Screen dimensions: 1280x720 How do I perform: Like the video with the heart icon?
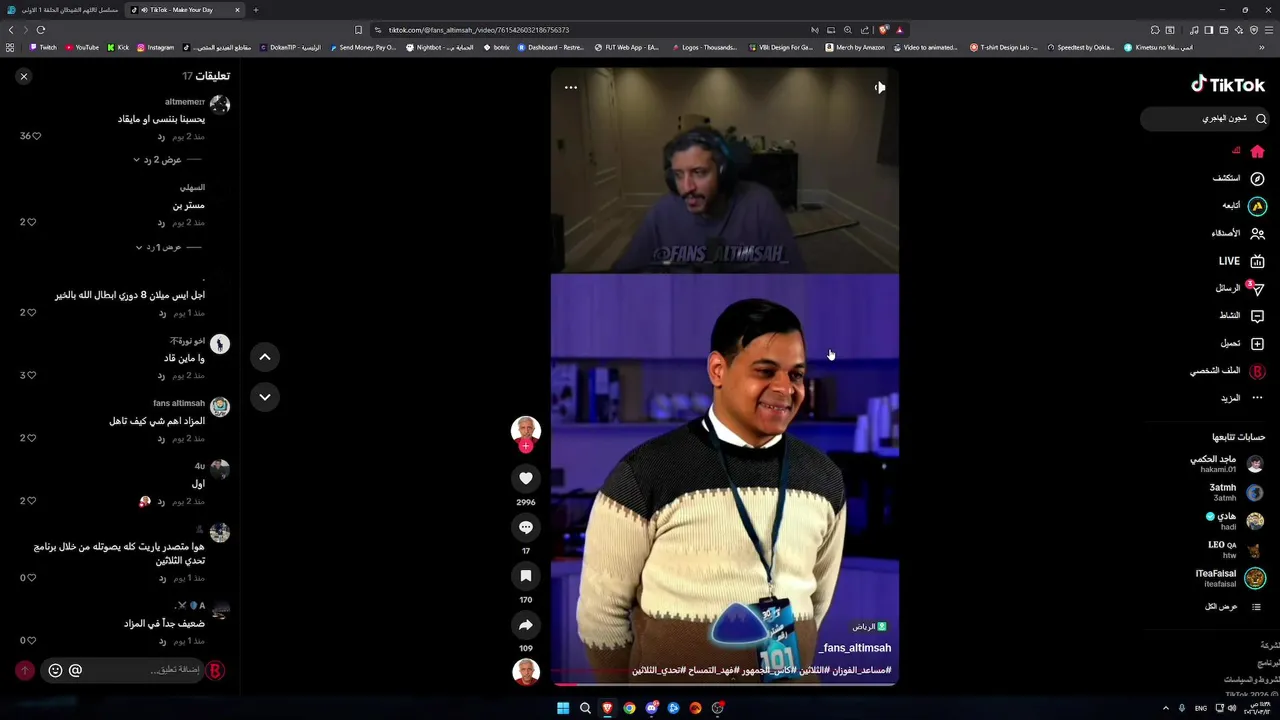(x=526, y=478)
